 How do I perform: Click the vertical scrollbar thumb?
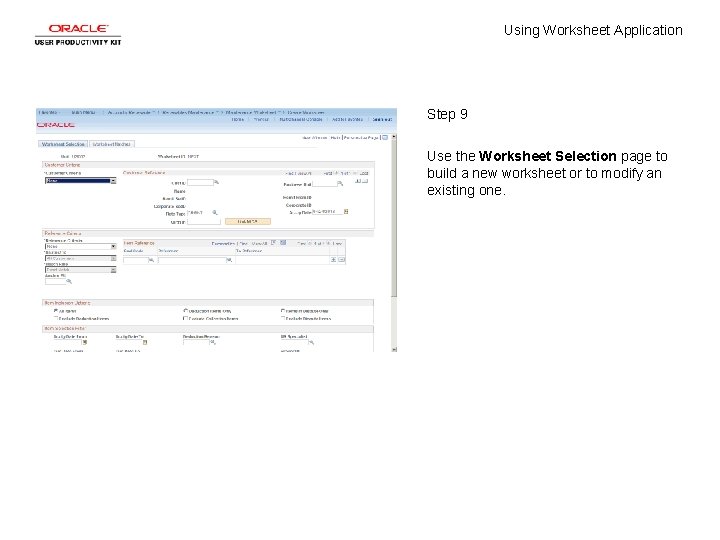point(394,218)
